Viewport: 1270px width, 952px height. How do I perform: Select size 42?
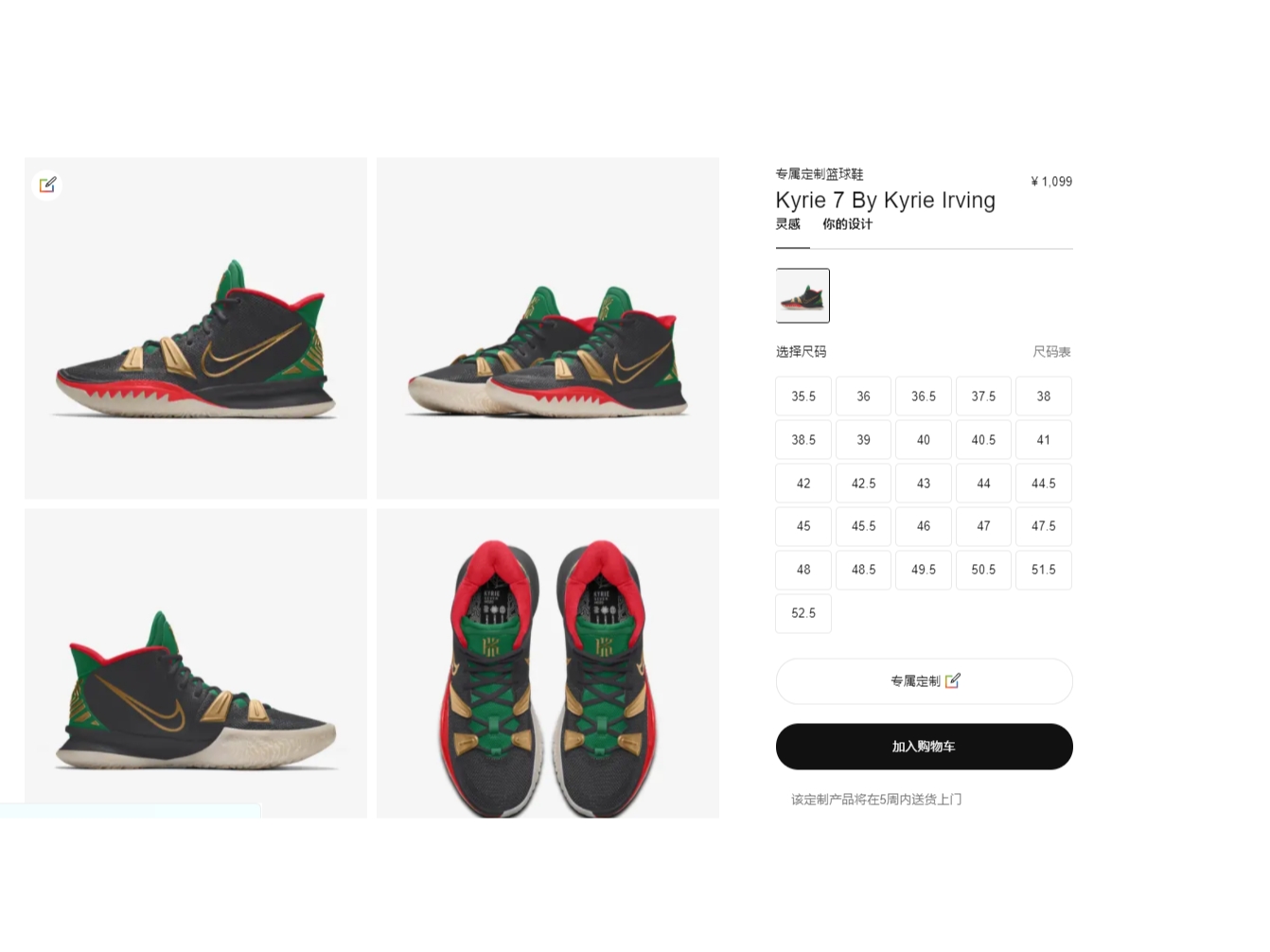click(x=803, y=484)
